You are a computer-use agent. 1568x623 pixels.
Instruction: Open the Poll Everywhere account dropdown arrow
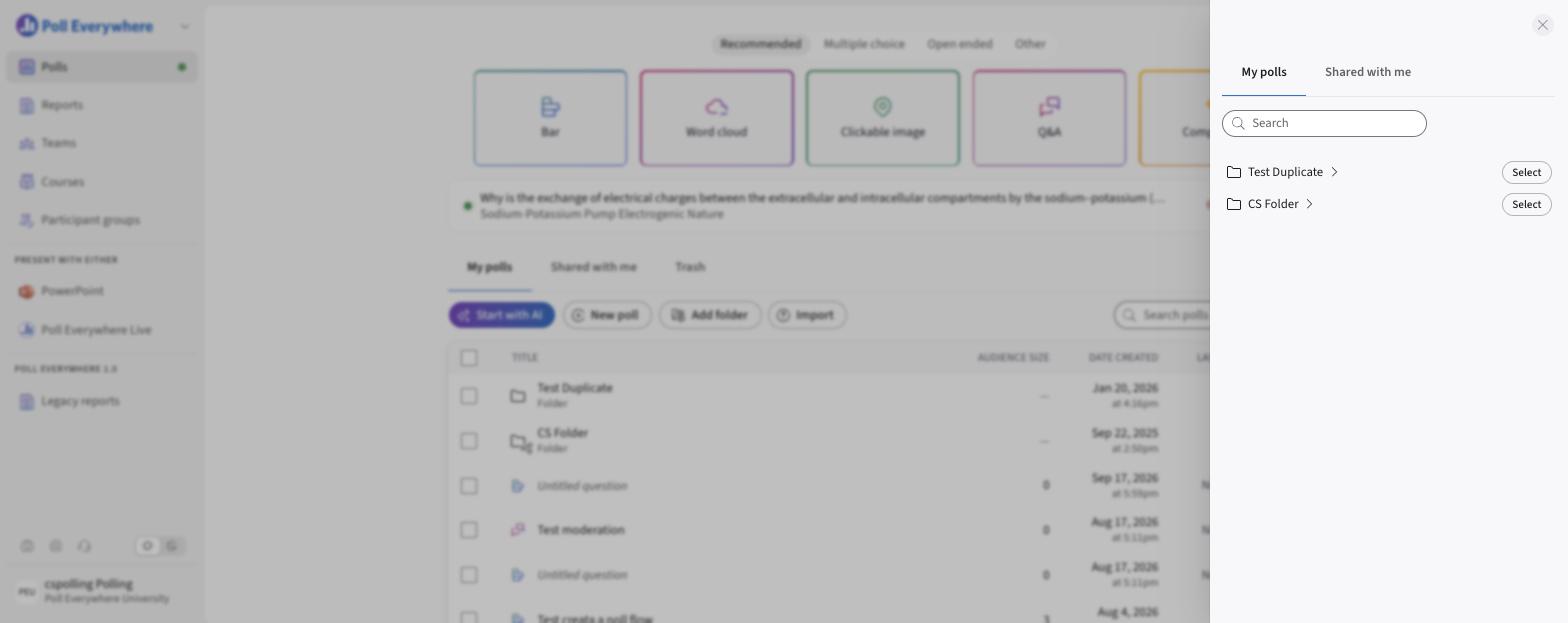pyautogui.click(x=184, y=27)
